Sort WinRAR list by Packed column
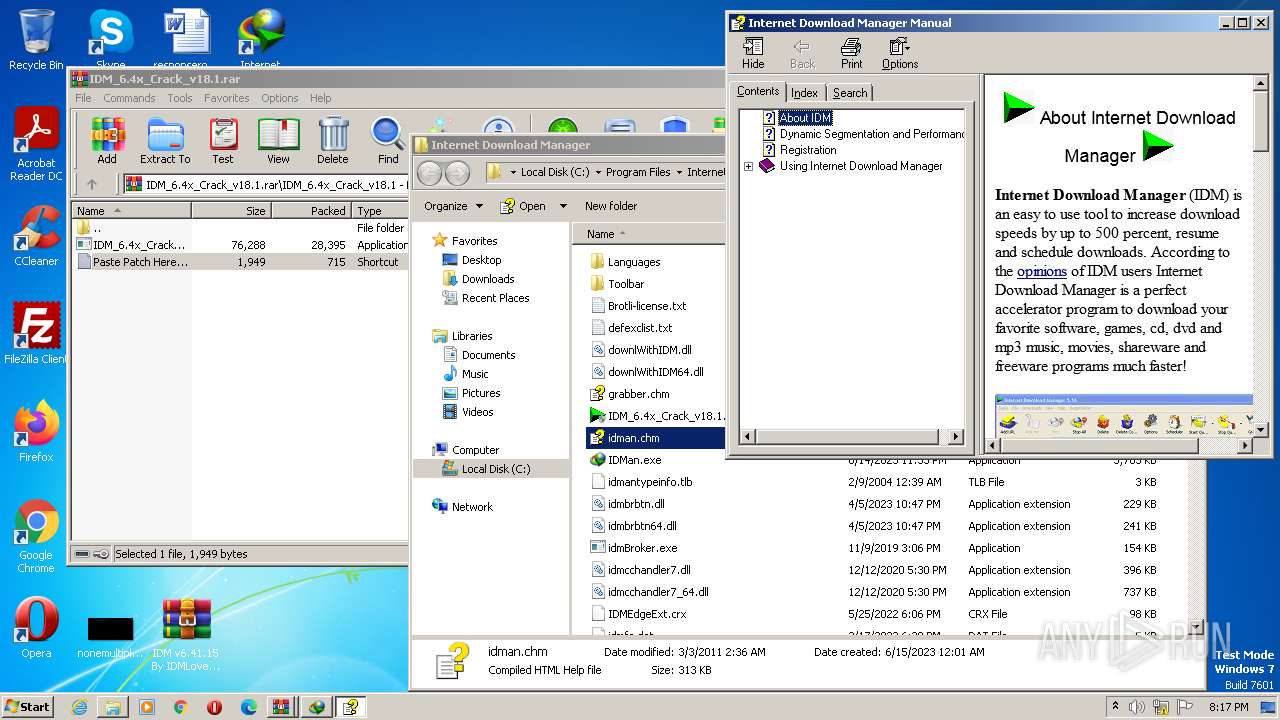Image resolution: width=1280 pixels, height=720 pixels. pos(311,211)
